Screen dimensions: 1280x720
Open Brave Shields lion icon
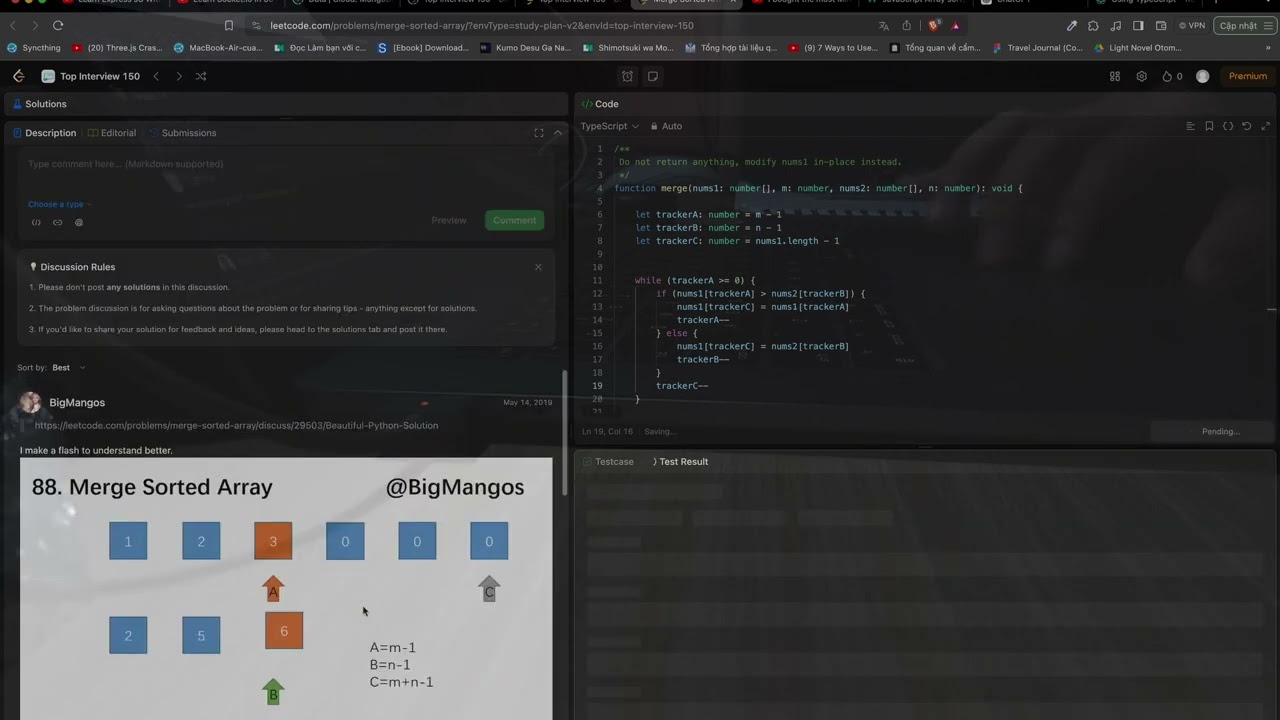click(934, 25)
